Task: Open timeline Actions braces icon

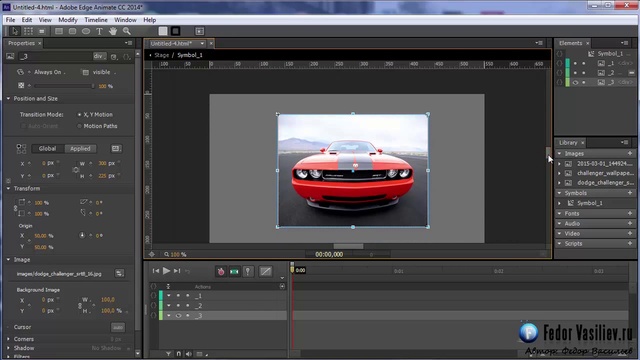Action: 153,287
